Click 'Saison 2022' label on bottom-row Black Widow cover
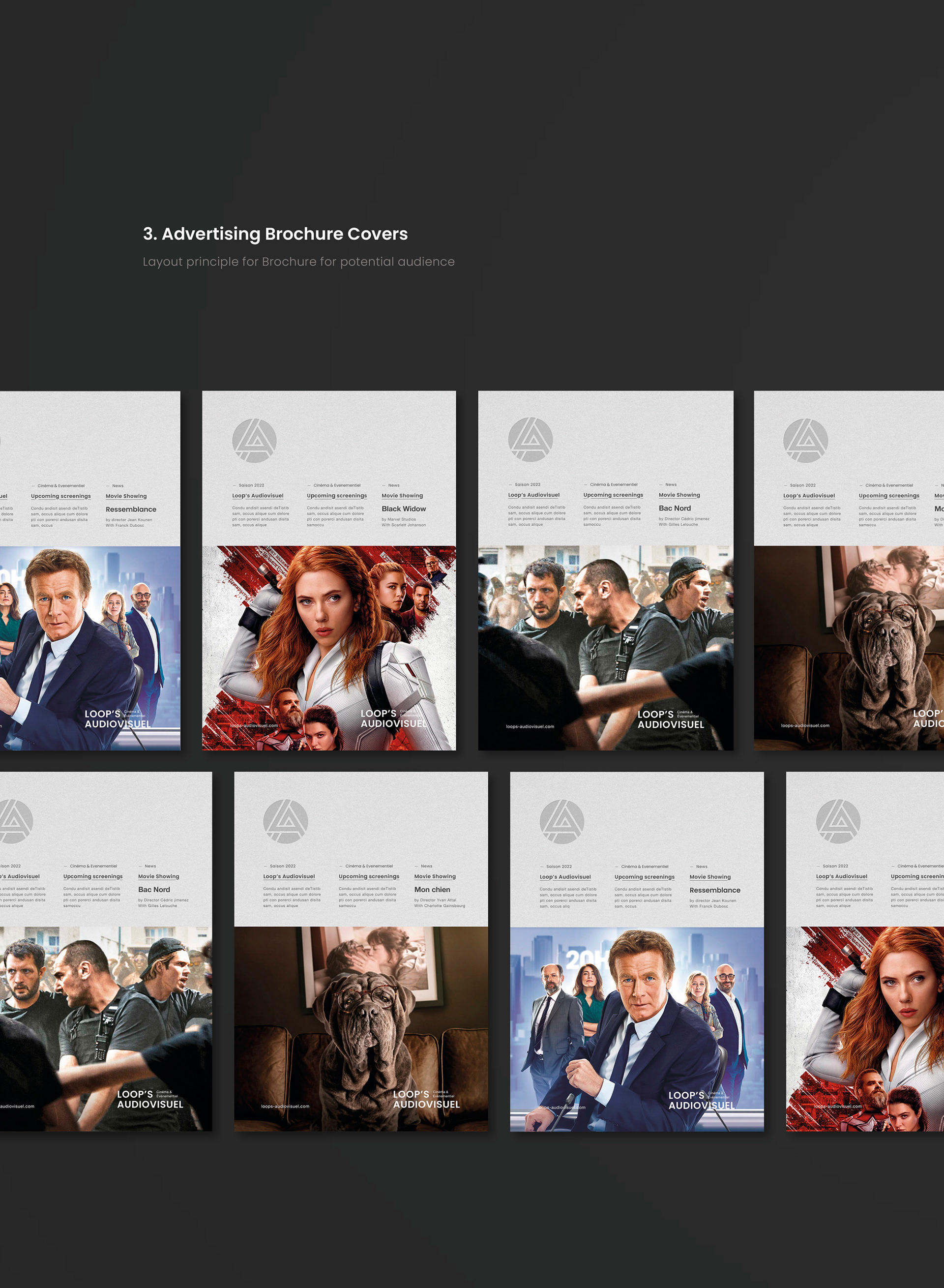Screen dimensions: 944x1288 835,866
